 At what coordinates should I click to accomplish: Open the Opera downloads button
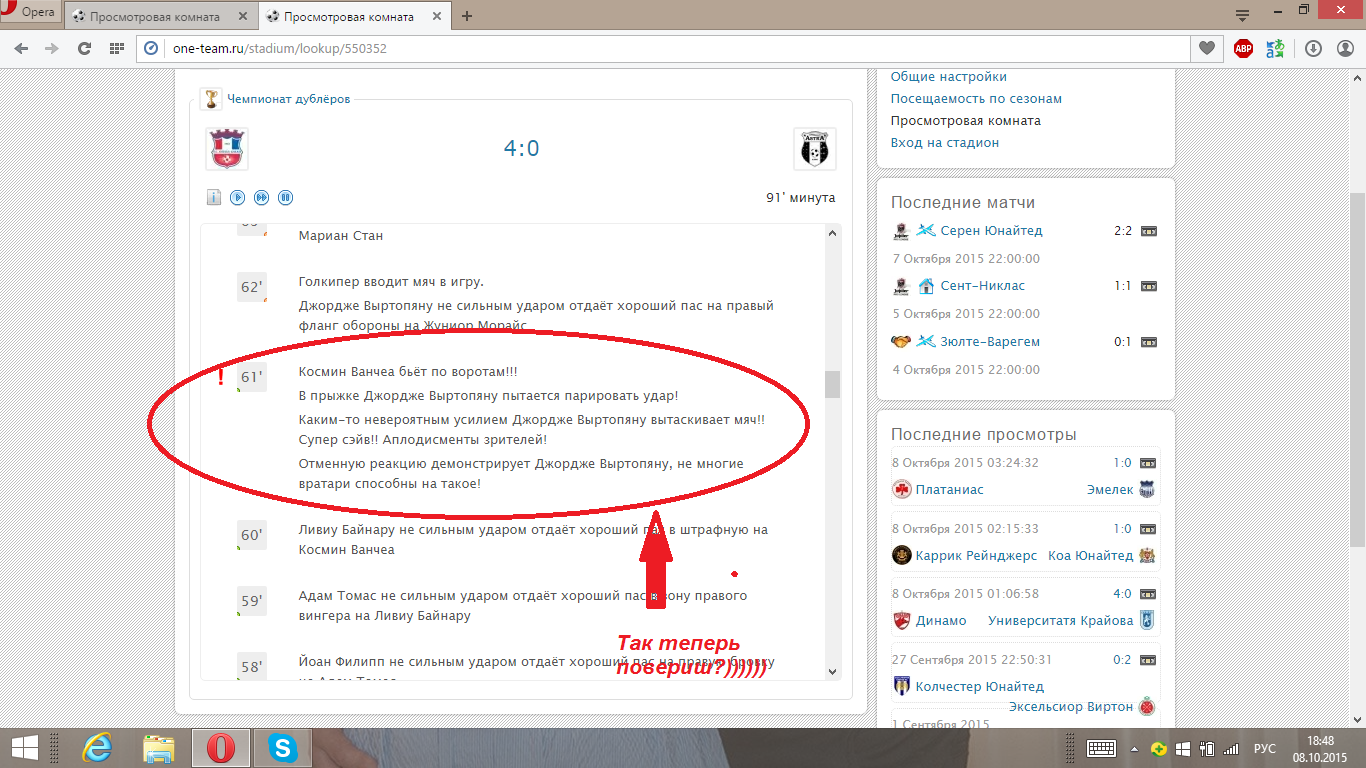pyautogui.click(x=1314, y=48)
